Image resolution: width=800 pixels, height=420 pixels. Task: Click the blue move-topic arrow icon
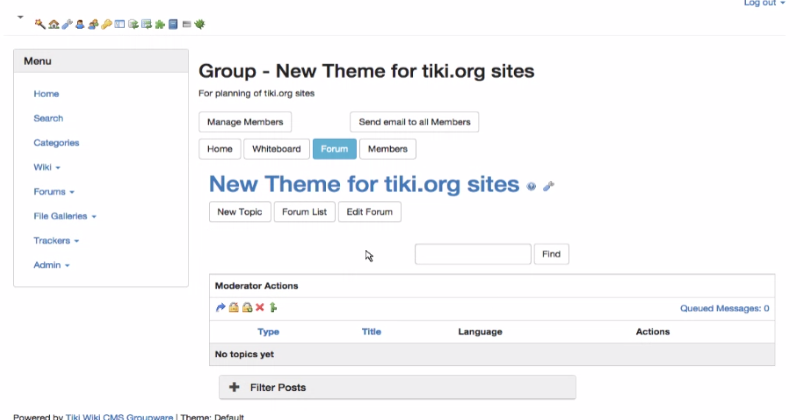[220, 307]
